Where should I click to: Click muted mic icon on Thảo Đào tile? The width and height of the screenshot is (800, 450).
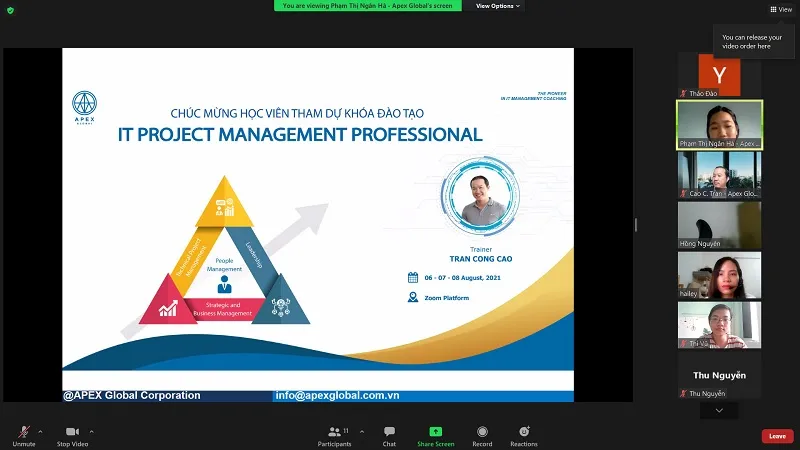tap(683, 93)
